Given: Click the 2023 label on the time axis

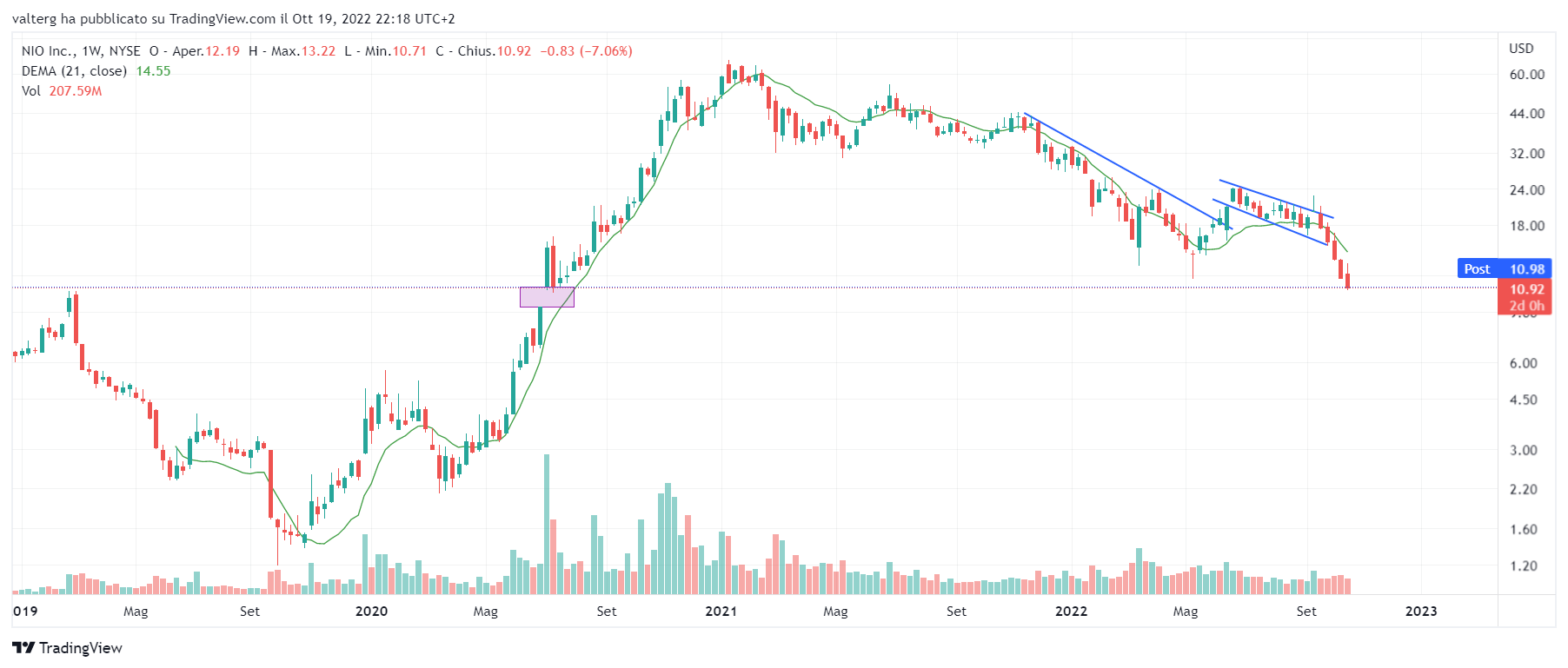Looking at the screenshot, I should click(1421, 612).
